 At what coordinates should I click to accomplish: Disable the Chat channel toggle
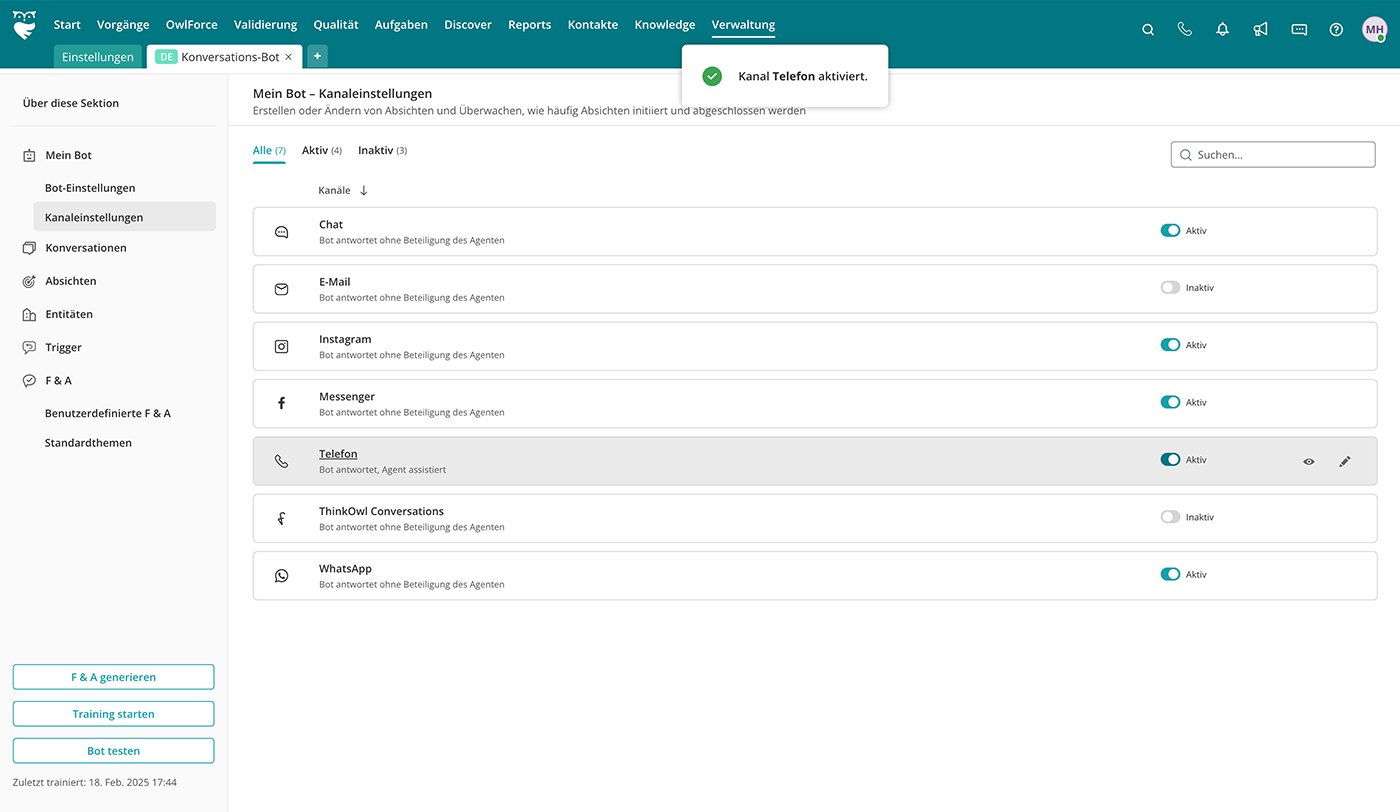[x=1170, y=230]
